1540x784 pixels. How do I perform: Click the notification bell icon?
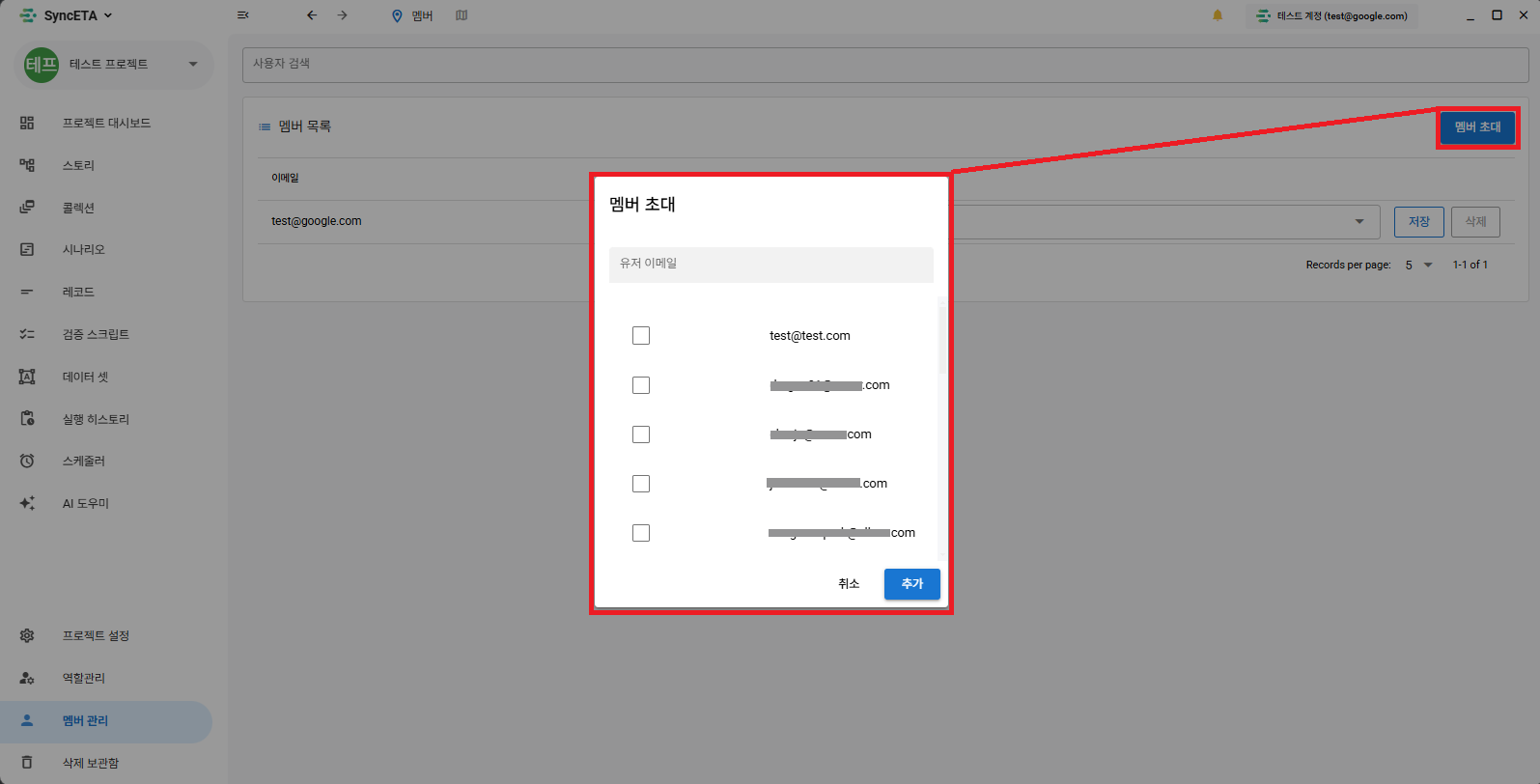[x=1218, y=15]
